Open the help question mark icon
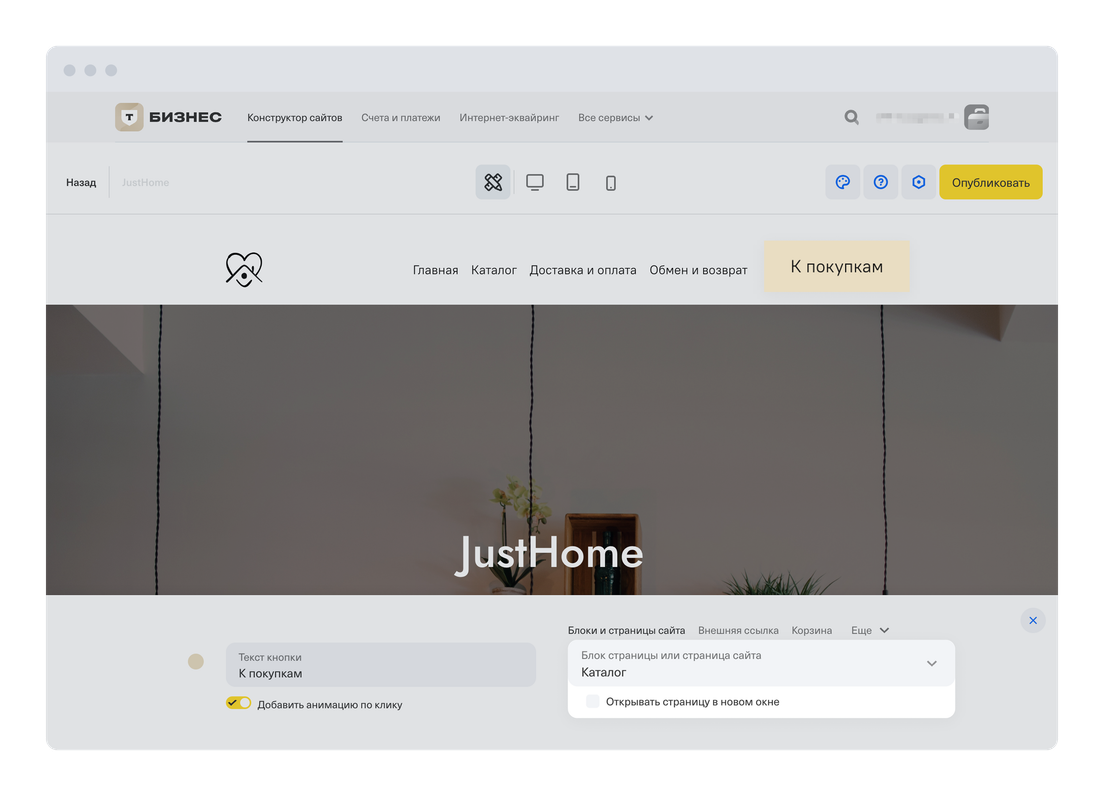This screenshot has height=796, width=1104. [881, 182]
